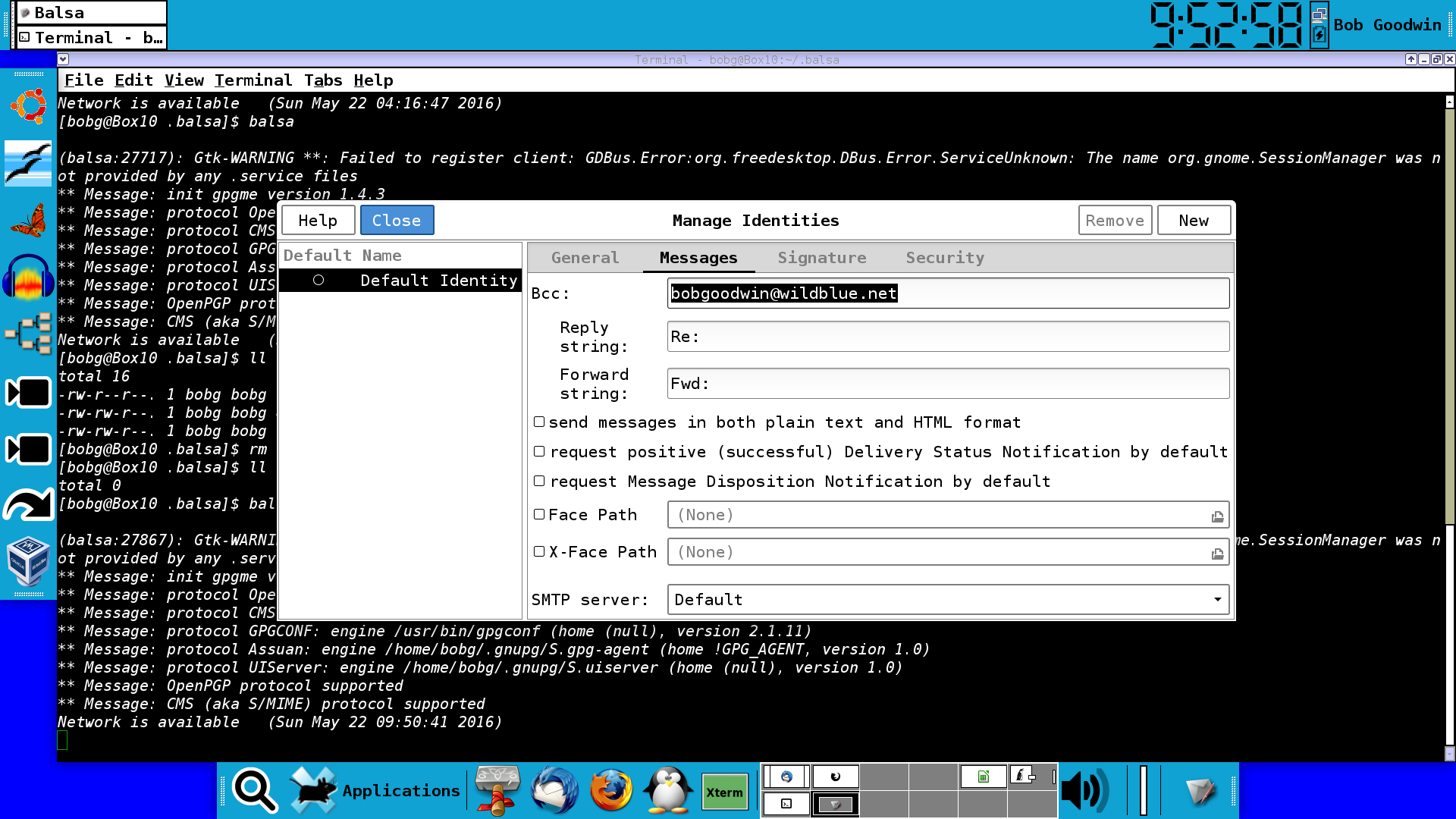Enable Message Disposition Notification by default
Image resolution: width=1456 pixels, height=819 pixels.
click(539, 481)
